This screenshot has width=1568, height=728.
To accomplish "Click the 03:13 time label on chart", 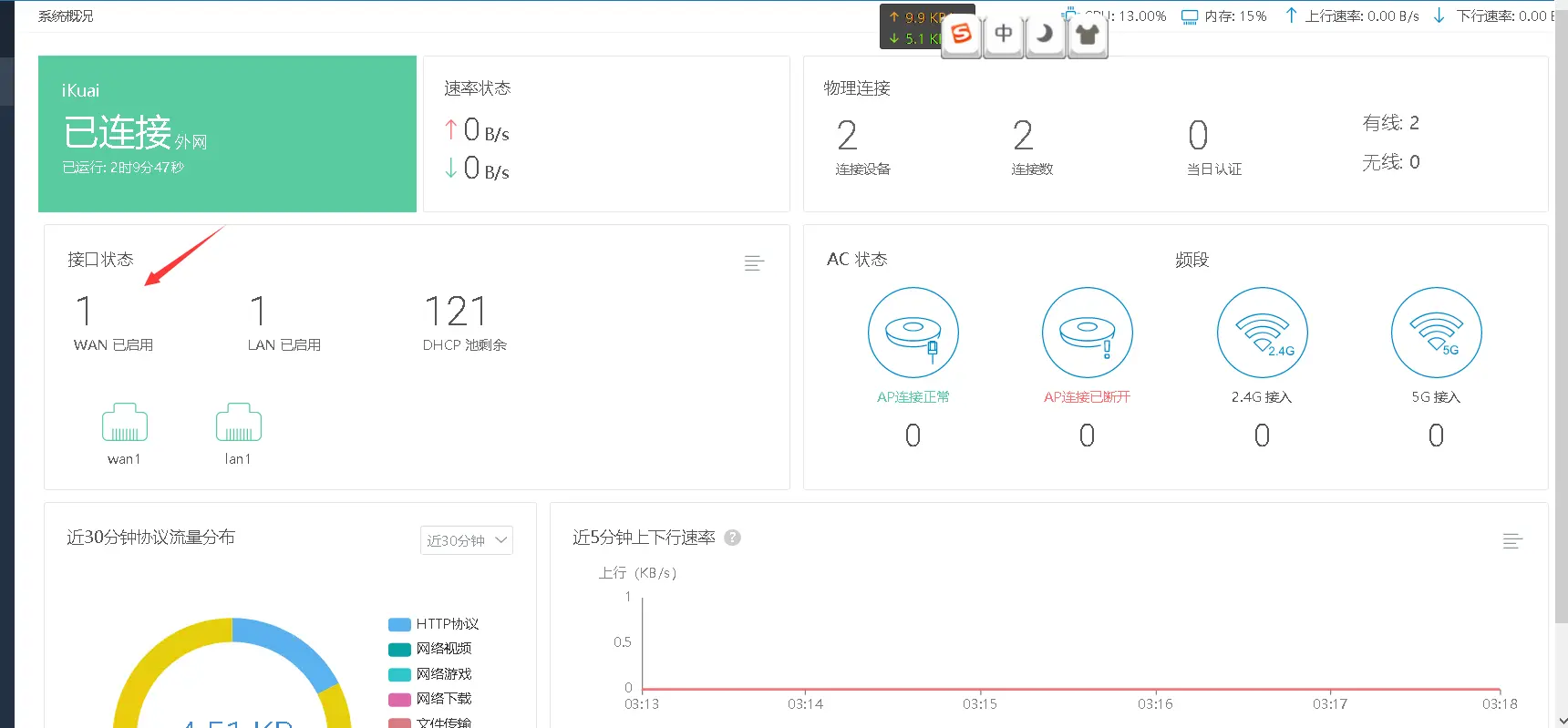I will click(642, 704).
